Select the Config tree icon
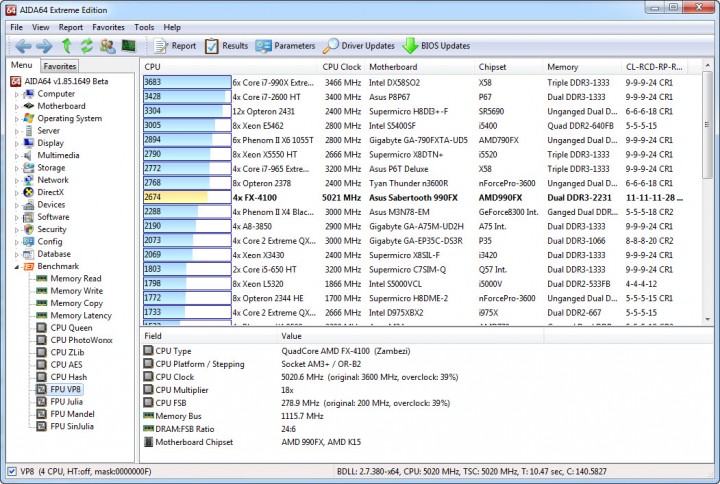This screenshot has width=720, height=484. coord(28,242)
